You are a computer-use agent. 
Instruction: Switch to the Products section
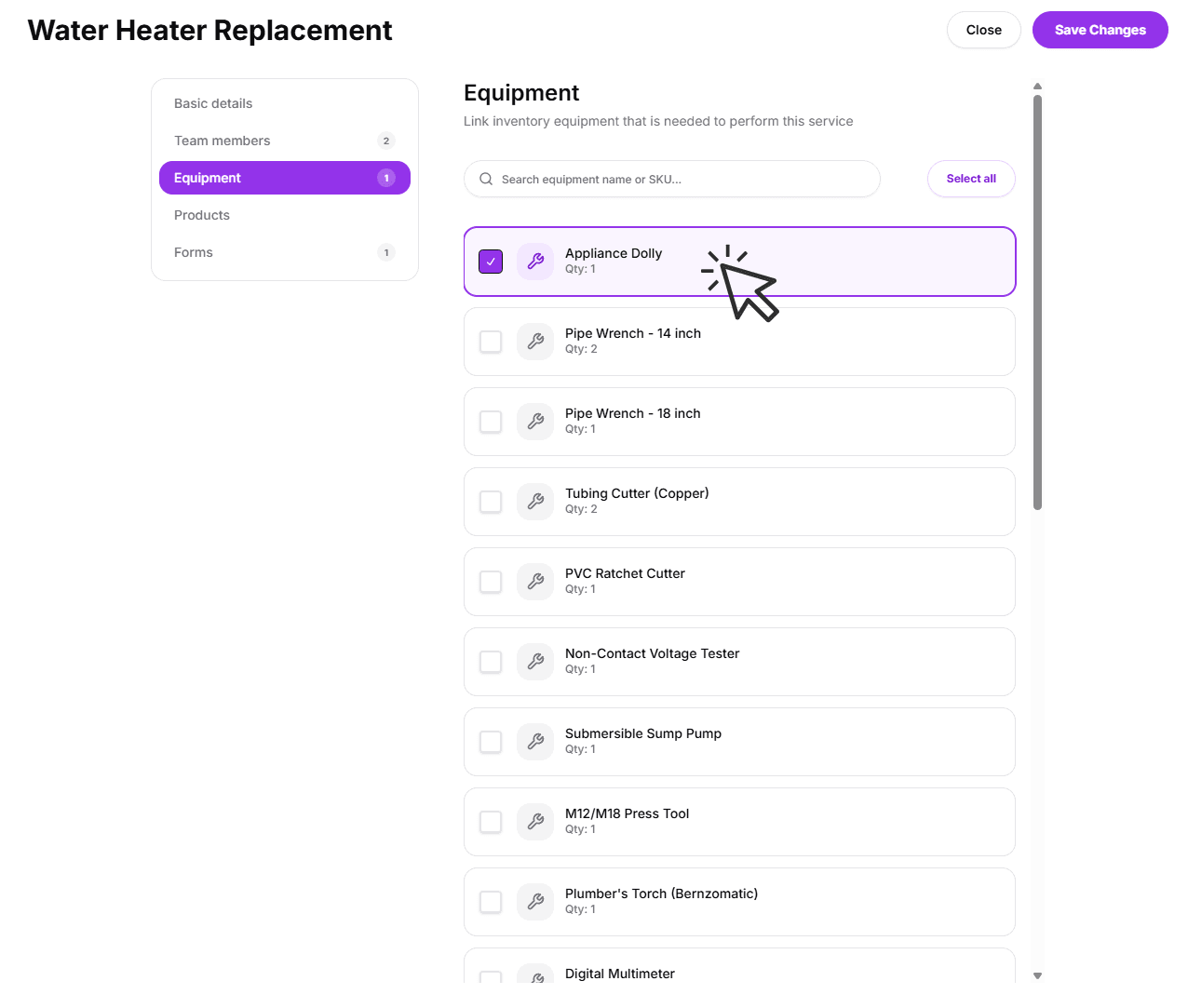click(201, 215)
